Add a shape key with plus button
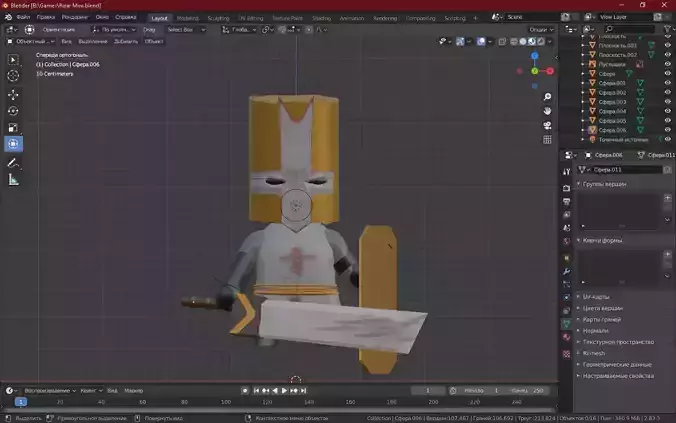The height and width of the screenshot is (423, 676). pyautogui.click(x=667, y=254)
